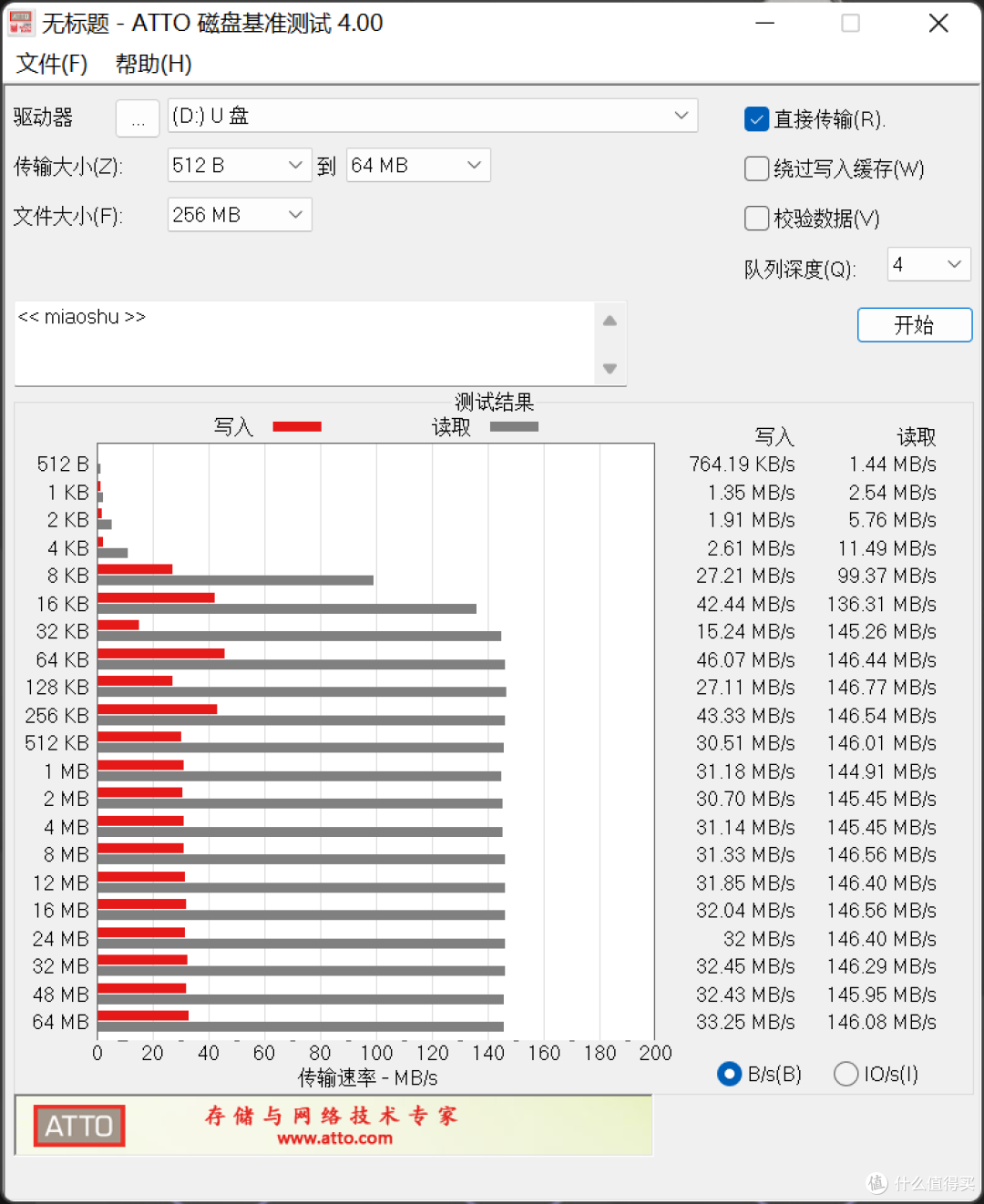Click the 144.91 MB/s read value

click(x=881, y=771)
